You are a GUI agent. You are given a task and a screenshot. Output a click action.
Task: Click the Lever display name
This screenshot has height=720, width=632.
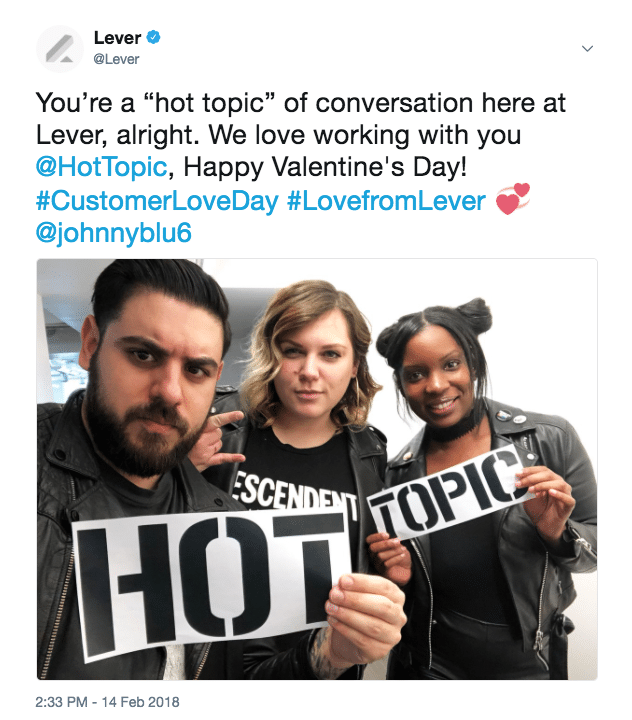(x=117, y=38)
